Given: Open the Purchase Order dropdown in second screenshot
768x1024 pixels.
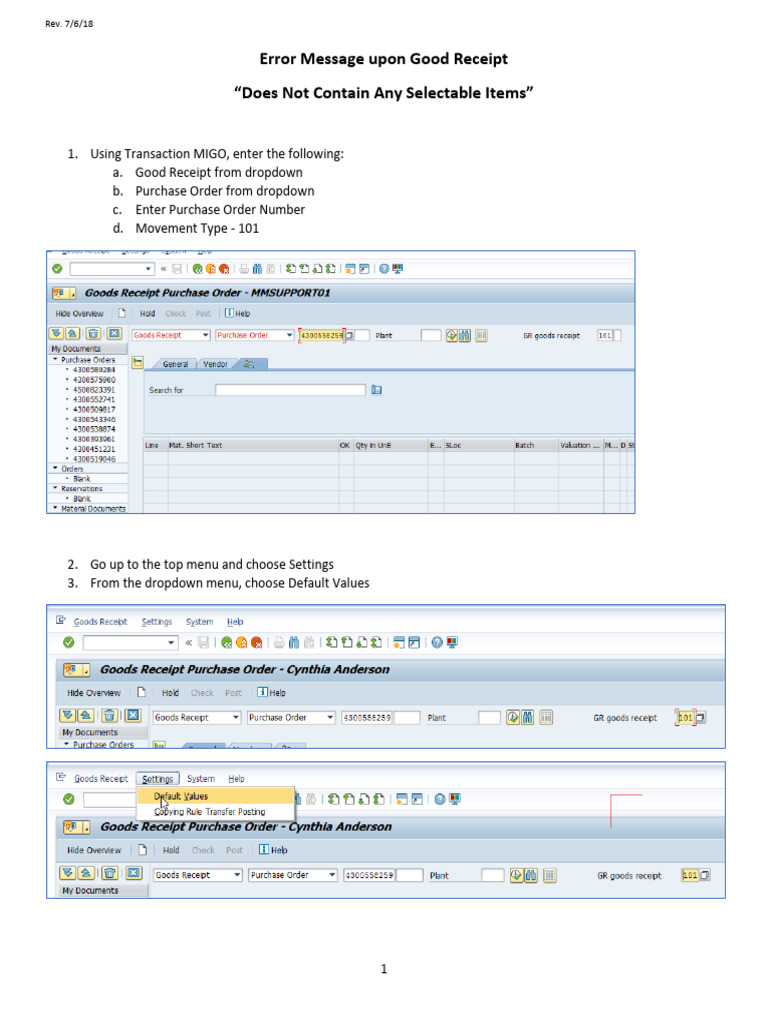Looking at the screenshot, I should tap(330, 718).
